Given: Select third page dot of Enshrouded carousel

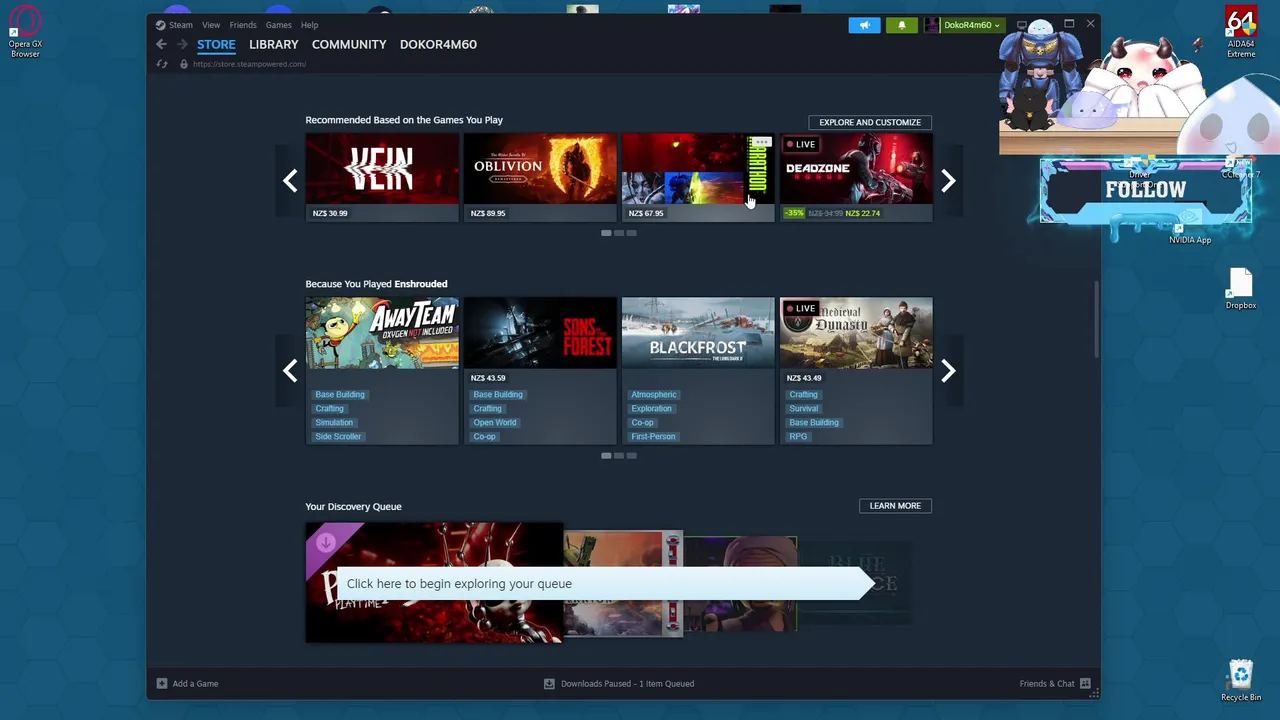Looking at the screenshot, I should [631, 456].
